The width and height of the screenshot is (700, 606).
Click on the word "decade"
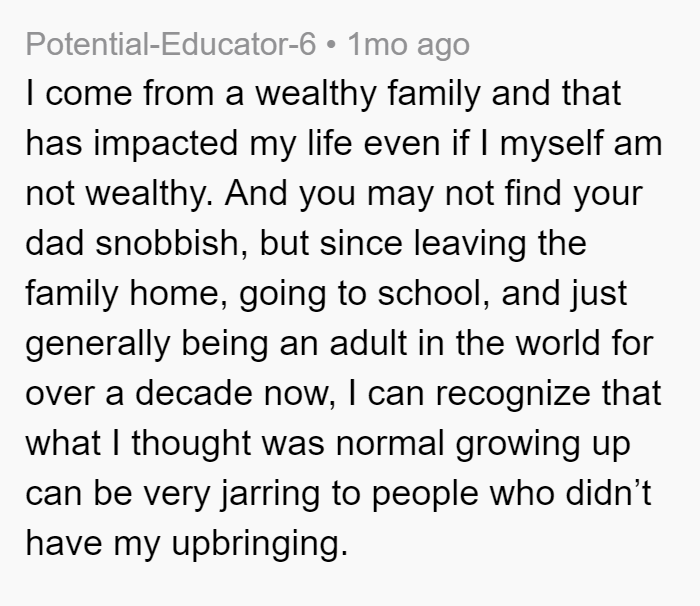194,393
